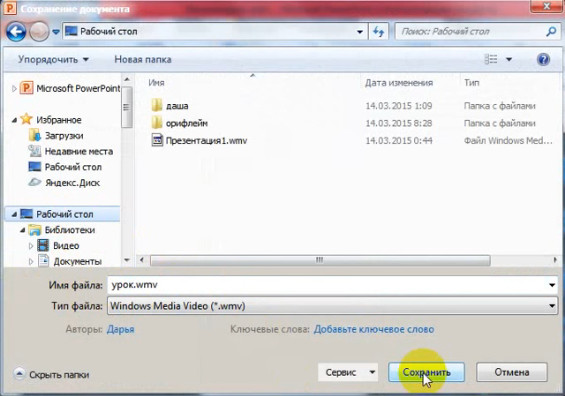Screen dimensions: 565x396
Task: Close the Сохранение документа dialog
Action: tap(546, 6)
